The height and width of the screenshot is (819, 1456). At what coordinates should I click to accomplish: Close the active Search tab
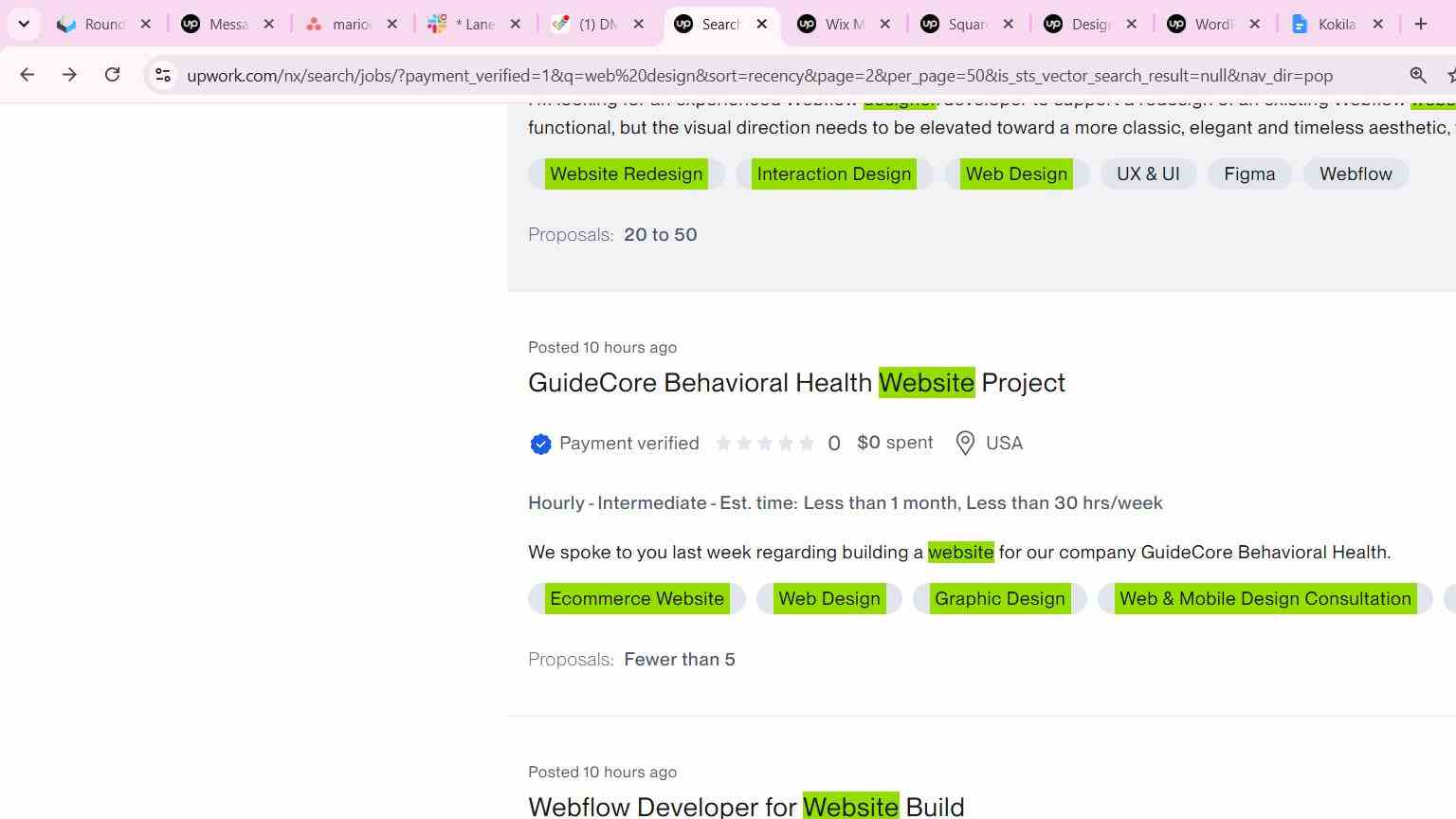(x=762, y=24)
